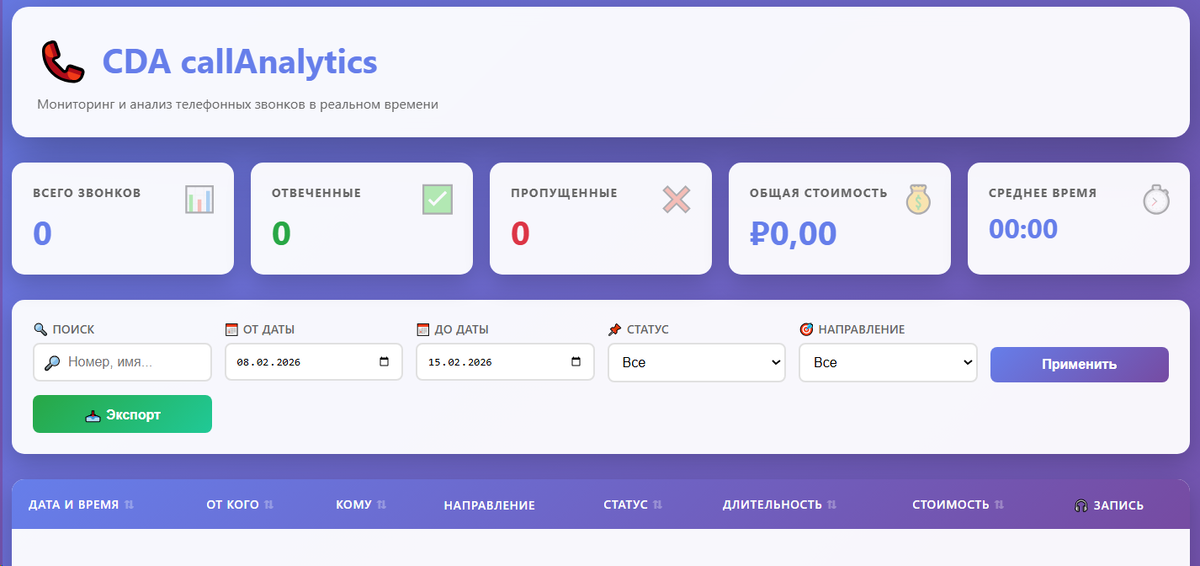The width and height of the screenshot is (1200, 566).
Task: Click the Запись column header
Action: click(x=1109, y=505)
